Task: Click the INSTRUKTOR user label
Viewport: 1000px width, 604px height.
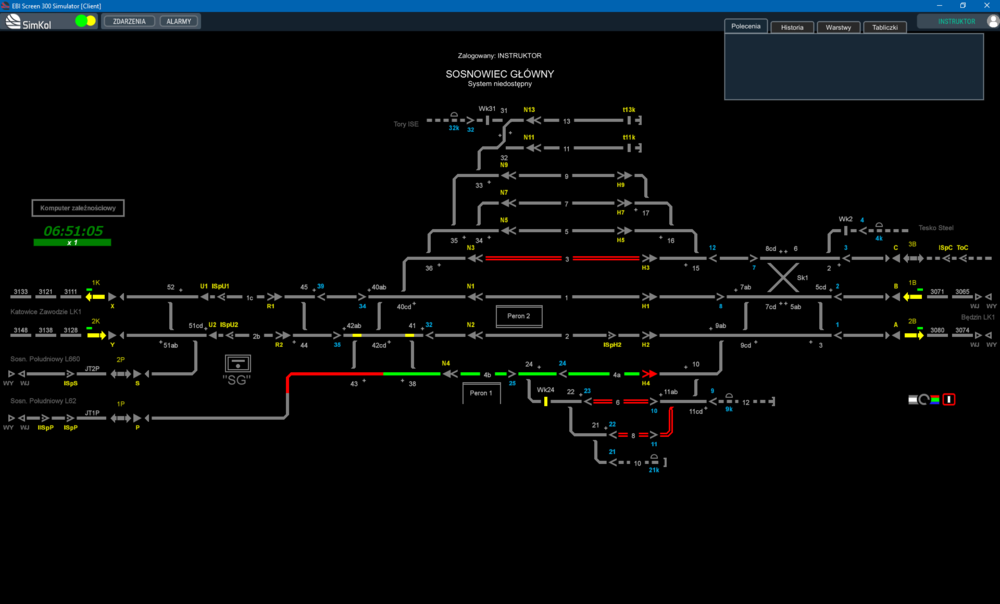Action: click(x=956, y=21)
